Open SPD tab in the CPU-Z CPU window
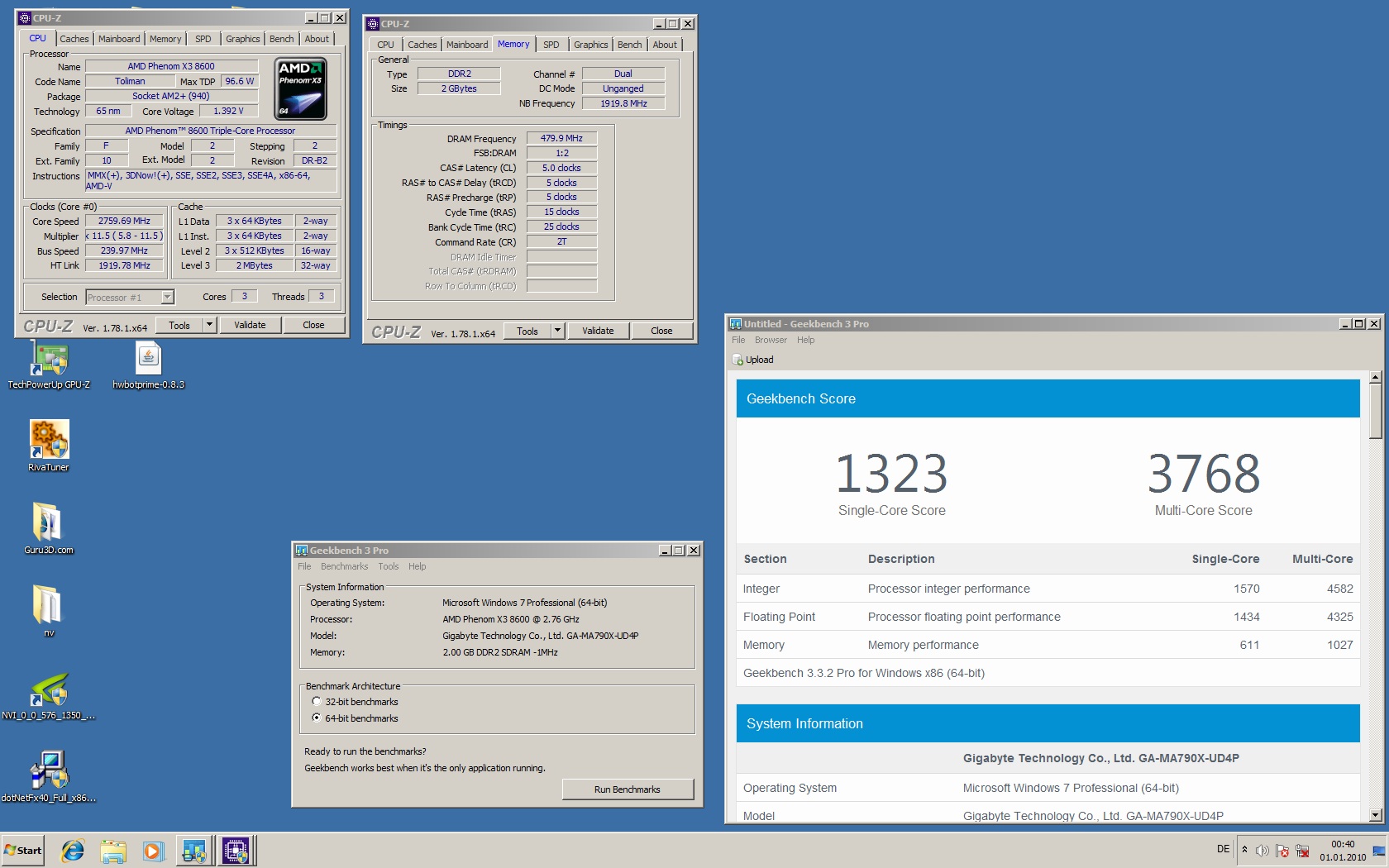1389x868 pixels. [203, 39]
